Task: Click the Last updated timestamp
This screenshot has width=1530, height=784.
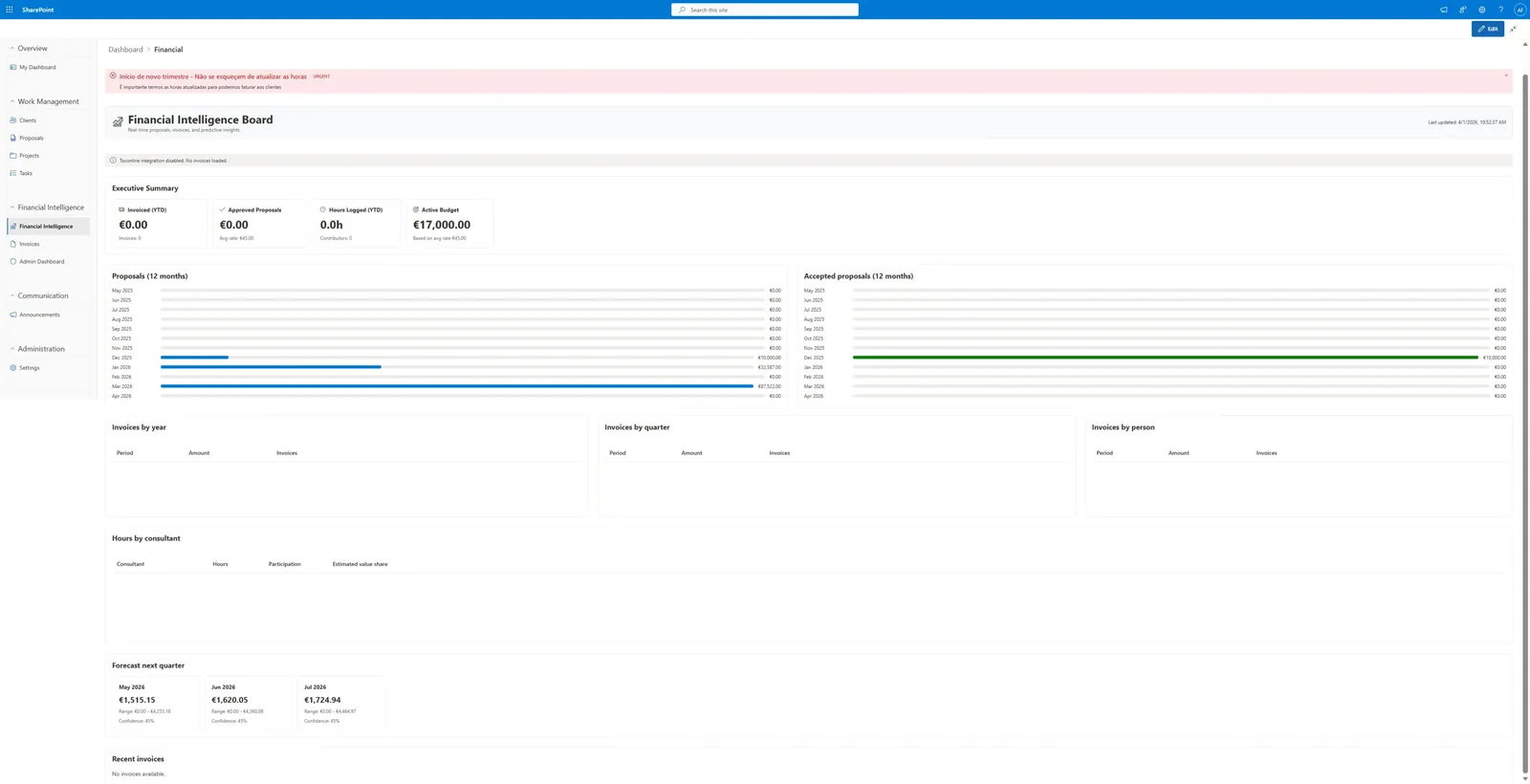Action: [1467, 122]
